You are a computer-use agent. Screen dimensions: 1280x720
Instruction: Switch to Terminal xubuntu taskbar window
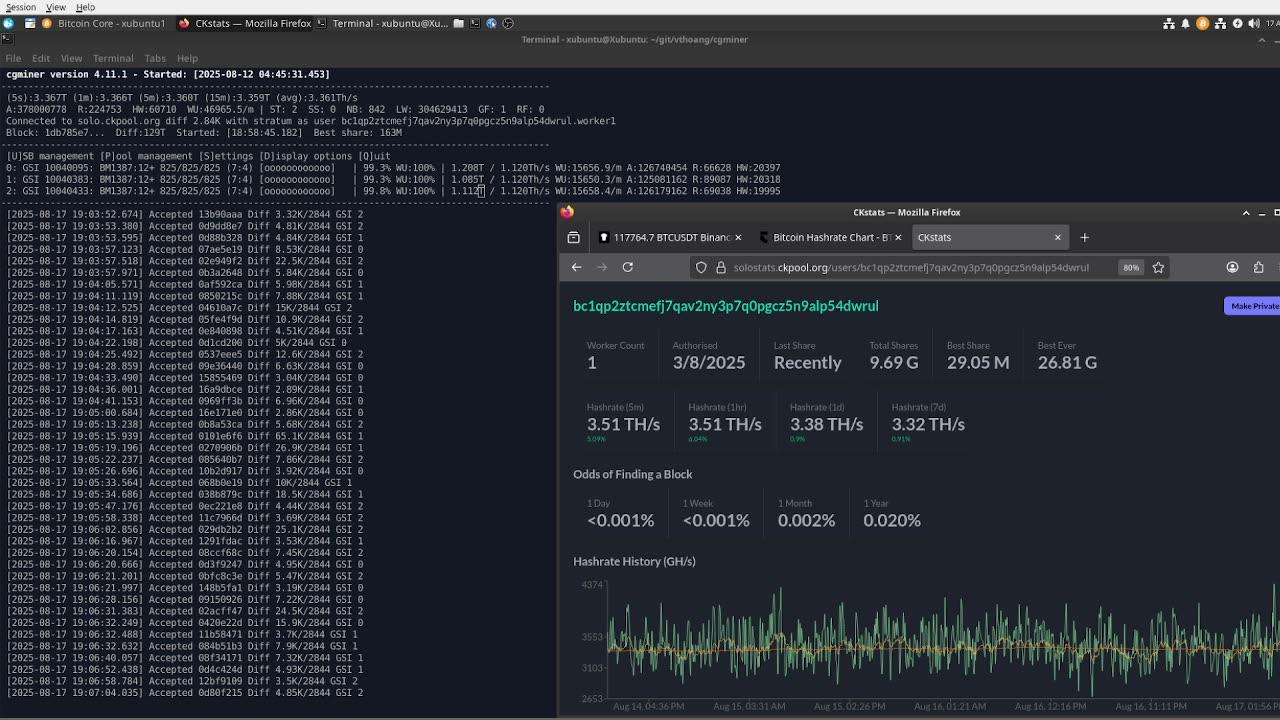pos(381,23)
